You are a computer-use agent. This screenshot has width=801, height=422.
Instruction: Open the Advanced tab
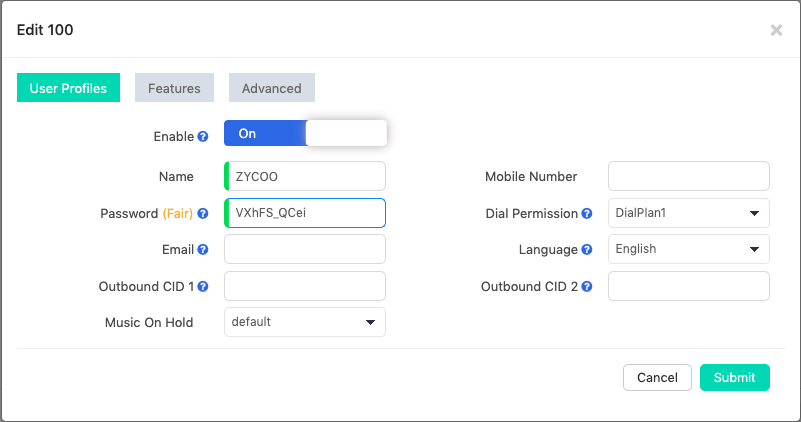271,88
